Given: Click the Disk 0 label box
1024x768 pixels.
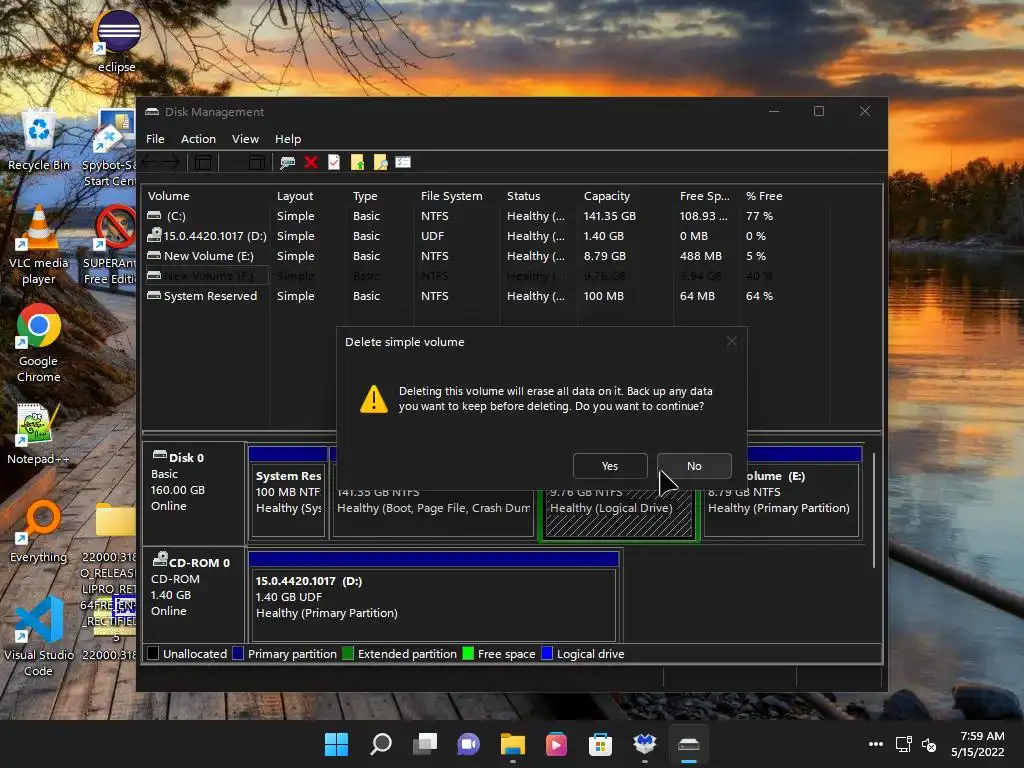Looking at the screenshot, I should 194,492.
